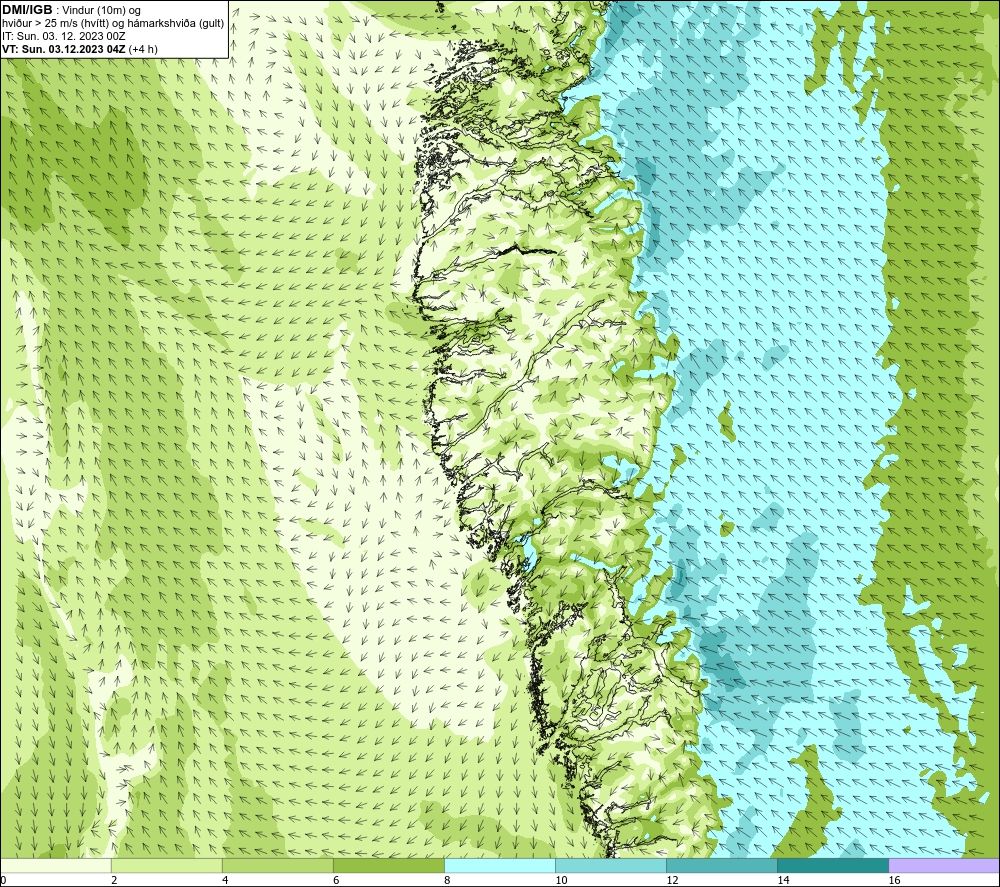The width and height of the screenshot is (1000, 887).
Task: Click the 4–6 m/s green band
Action: [277, 865]
